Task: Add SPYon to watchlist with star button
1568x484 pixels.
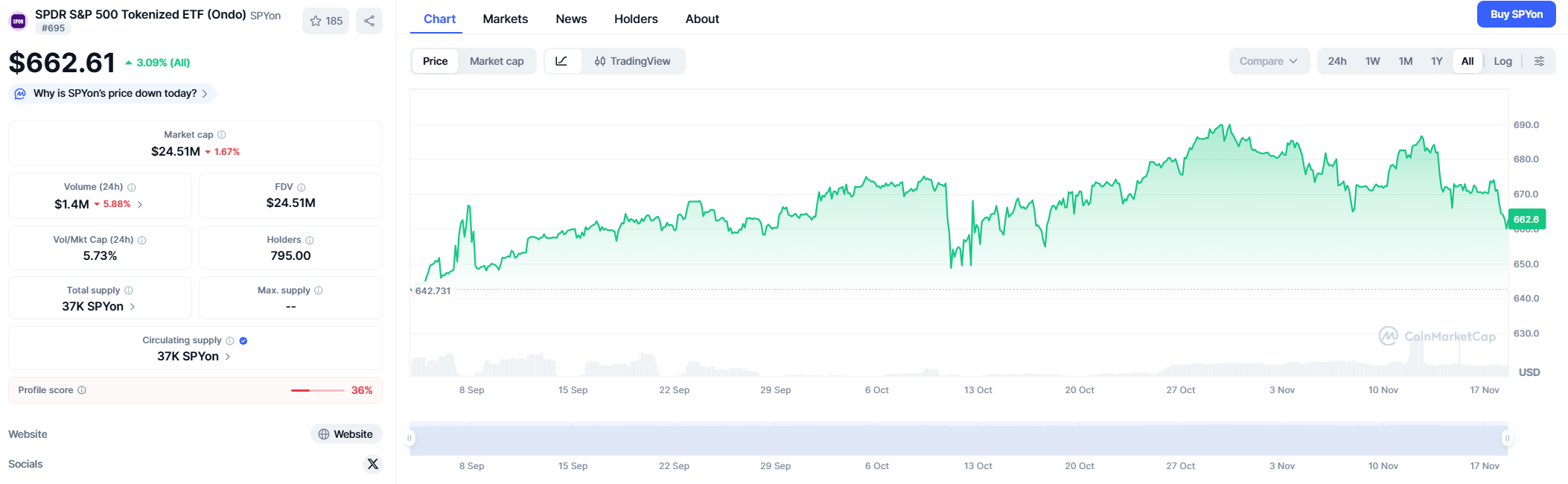Action: pos(326,21)
